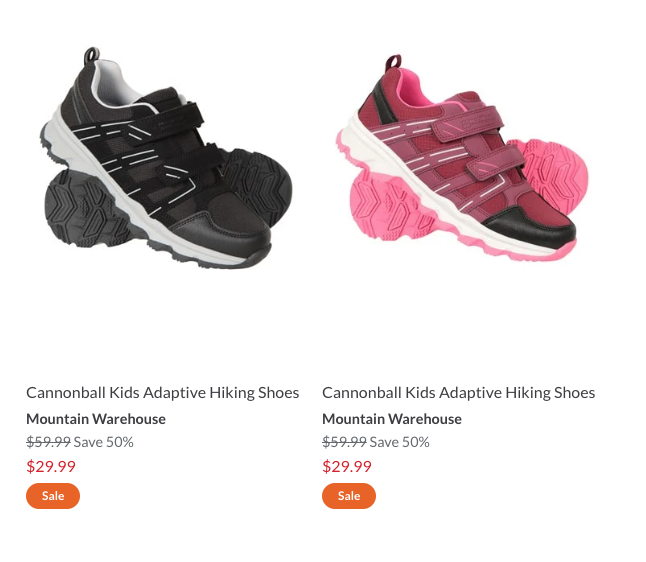Image resolution: width=646 pixels, height=562 pixels.
Task: Click the crossed-out $59.99 under the black shoes
Action: (48, 442)
